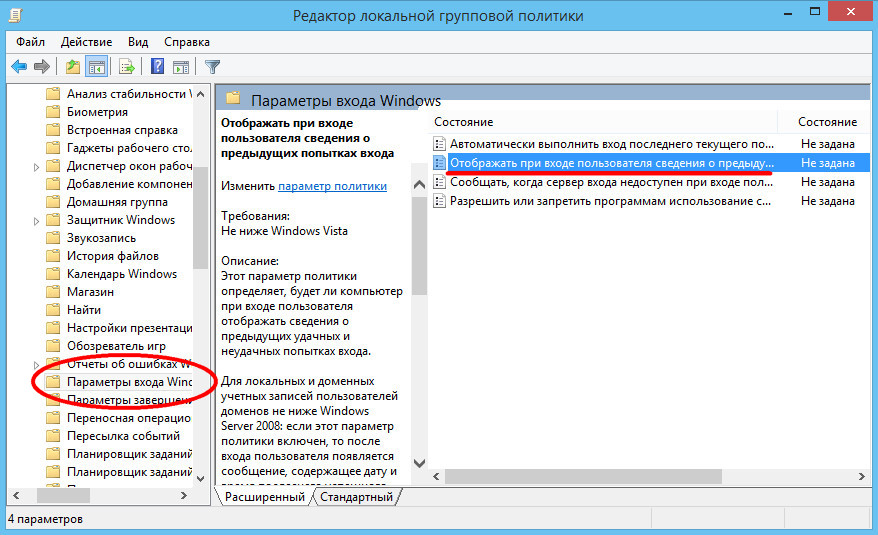
Task: Select the Переносная операционная tree folder
Action: [129, 418]
